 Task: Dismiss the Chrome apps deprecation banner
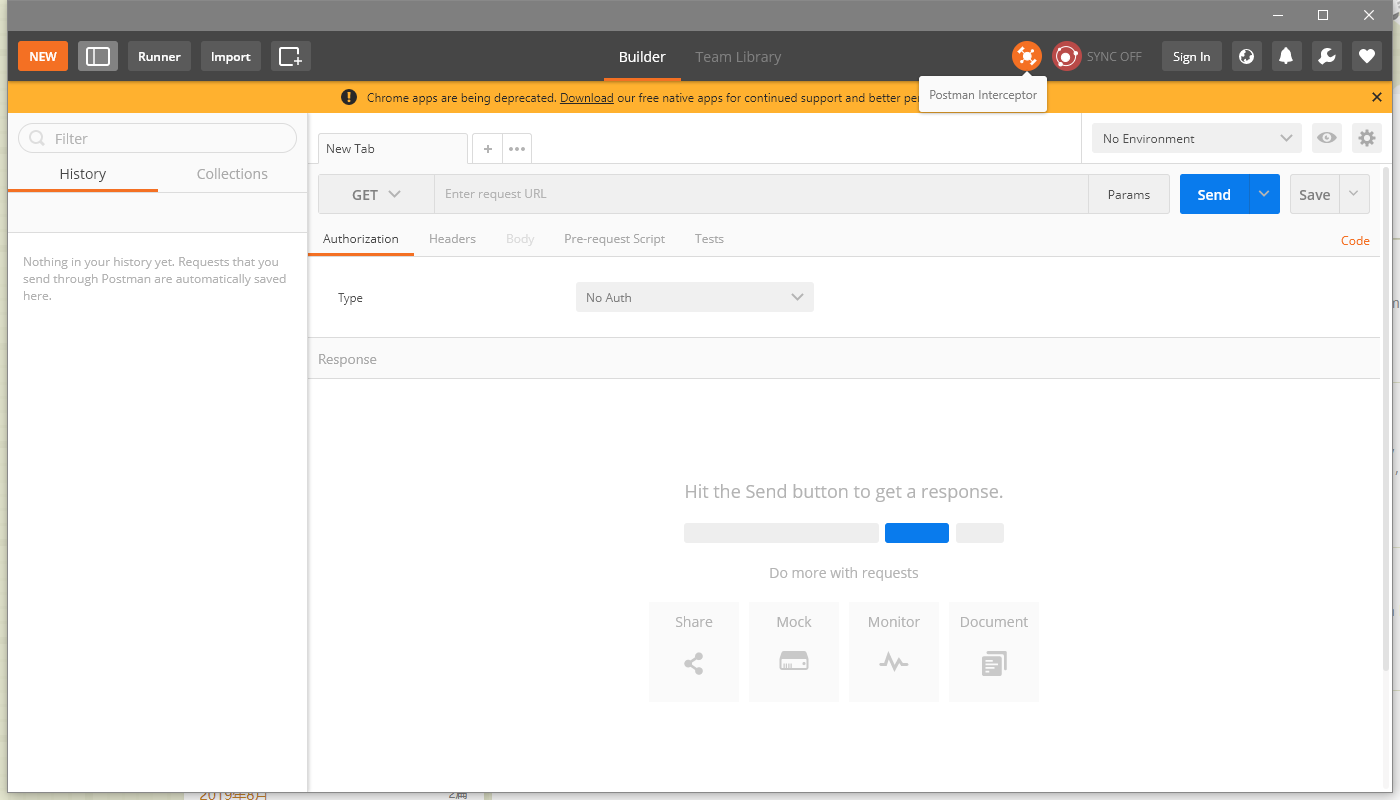coord(1376,97)
